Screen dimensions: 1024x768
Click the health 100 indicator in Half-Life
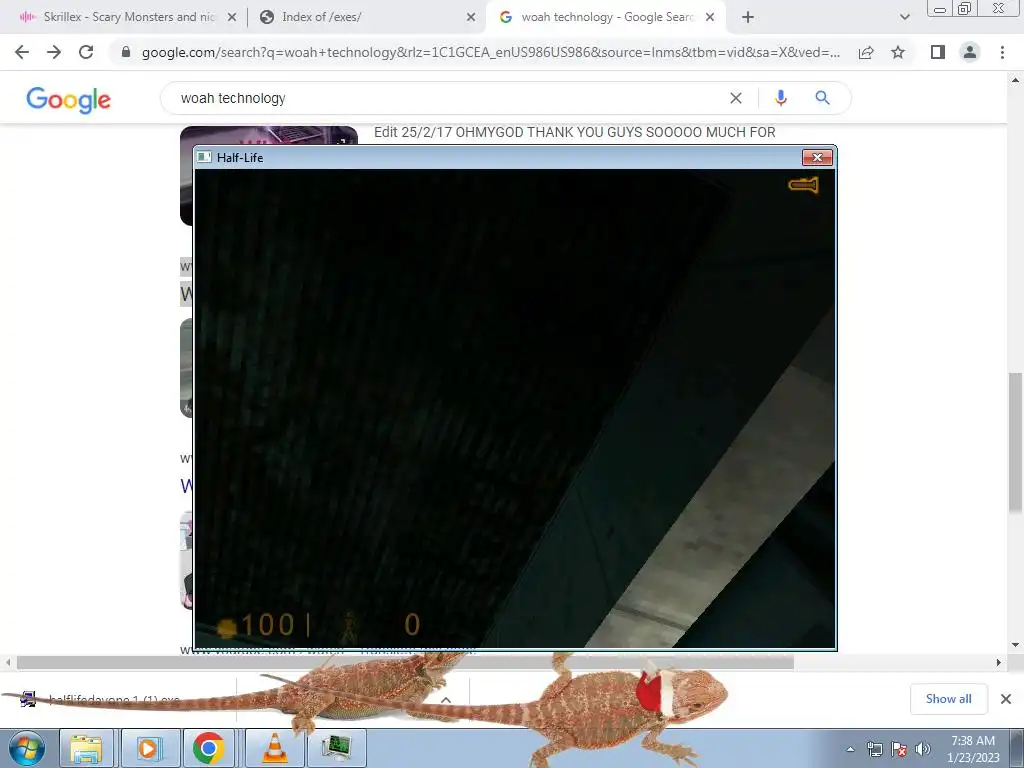point(257,626)
